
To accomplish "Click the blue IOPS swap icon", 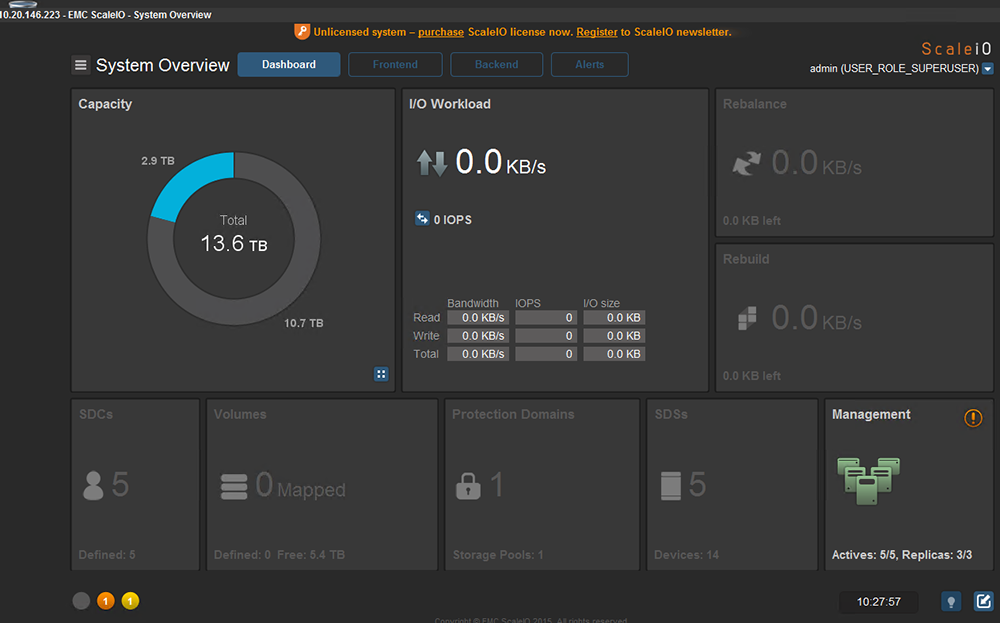I will (x=422, y=219).
